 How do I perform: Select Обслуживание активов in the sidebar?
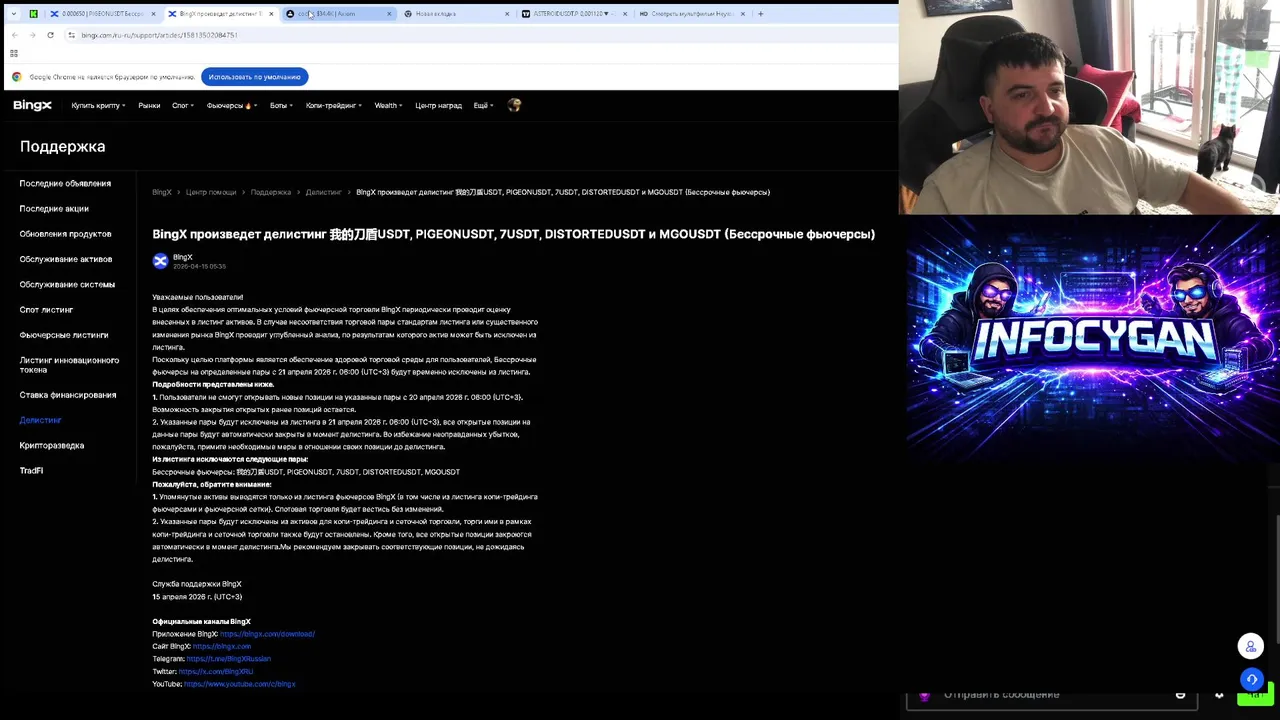coord(66,259)
